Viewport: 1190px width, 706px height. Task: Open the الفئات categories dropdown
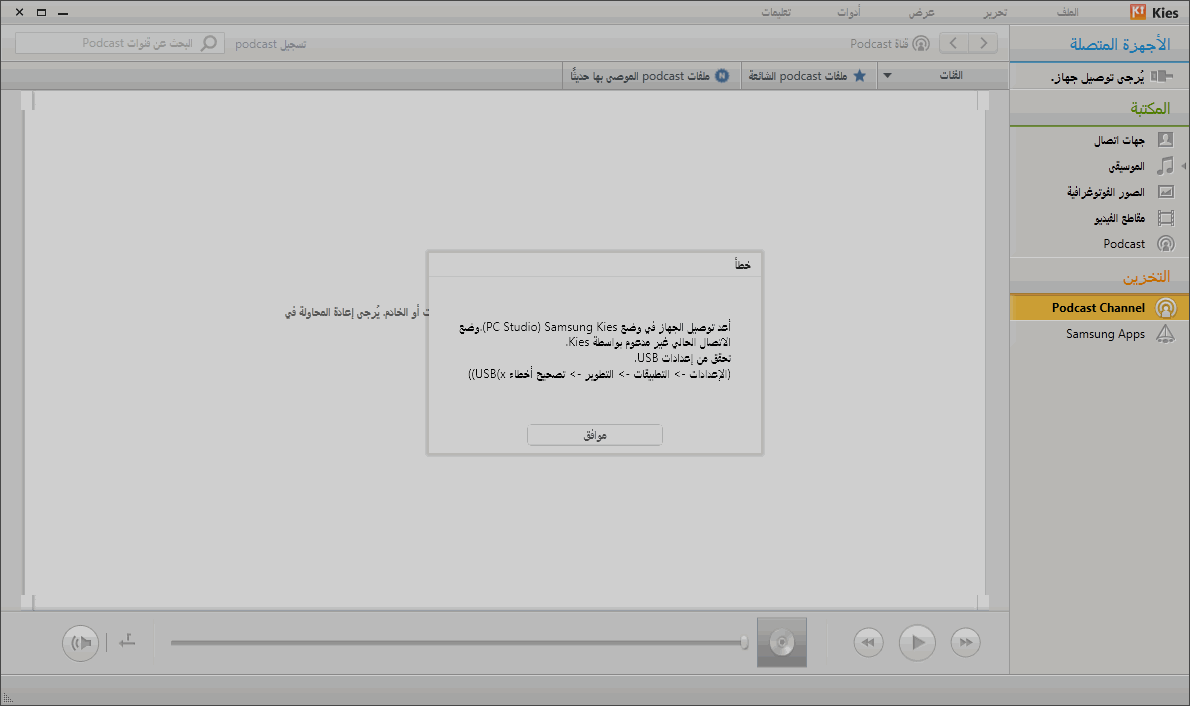(x=943, y=75)
